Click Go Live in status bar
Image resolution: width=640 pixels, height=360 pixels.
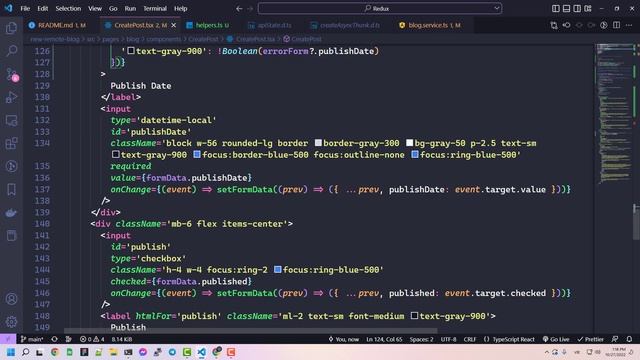pyautogui.click(x=556, y=339)
